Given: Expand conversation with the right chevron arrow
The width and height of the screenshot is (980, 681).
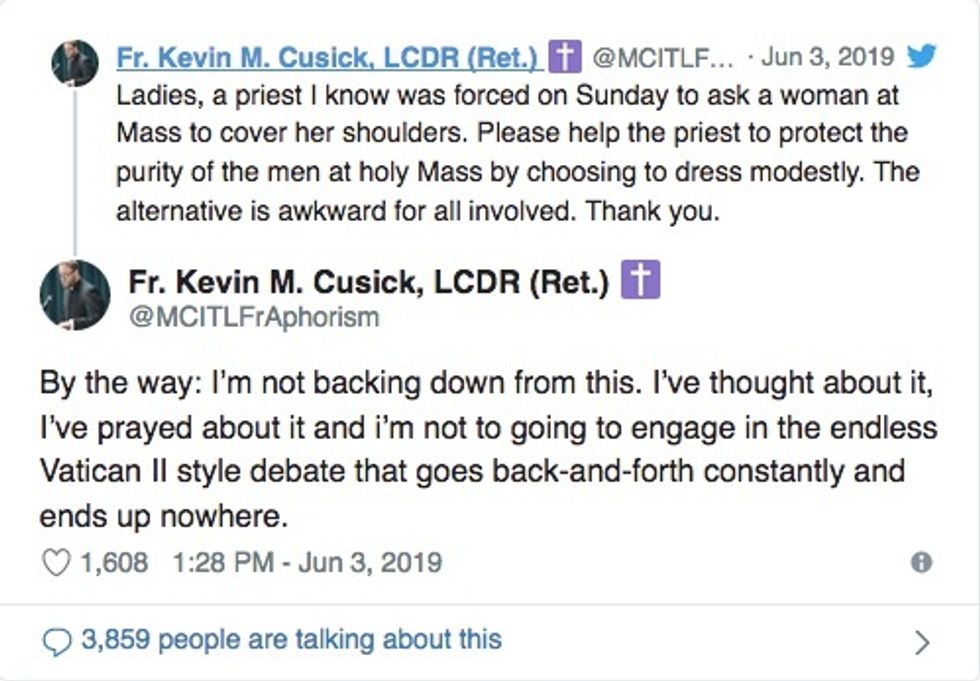Looking at the screenshot, I should pos(922,641).
